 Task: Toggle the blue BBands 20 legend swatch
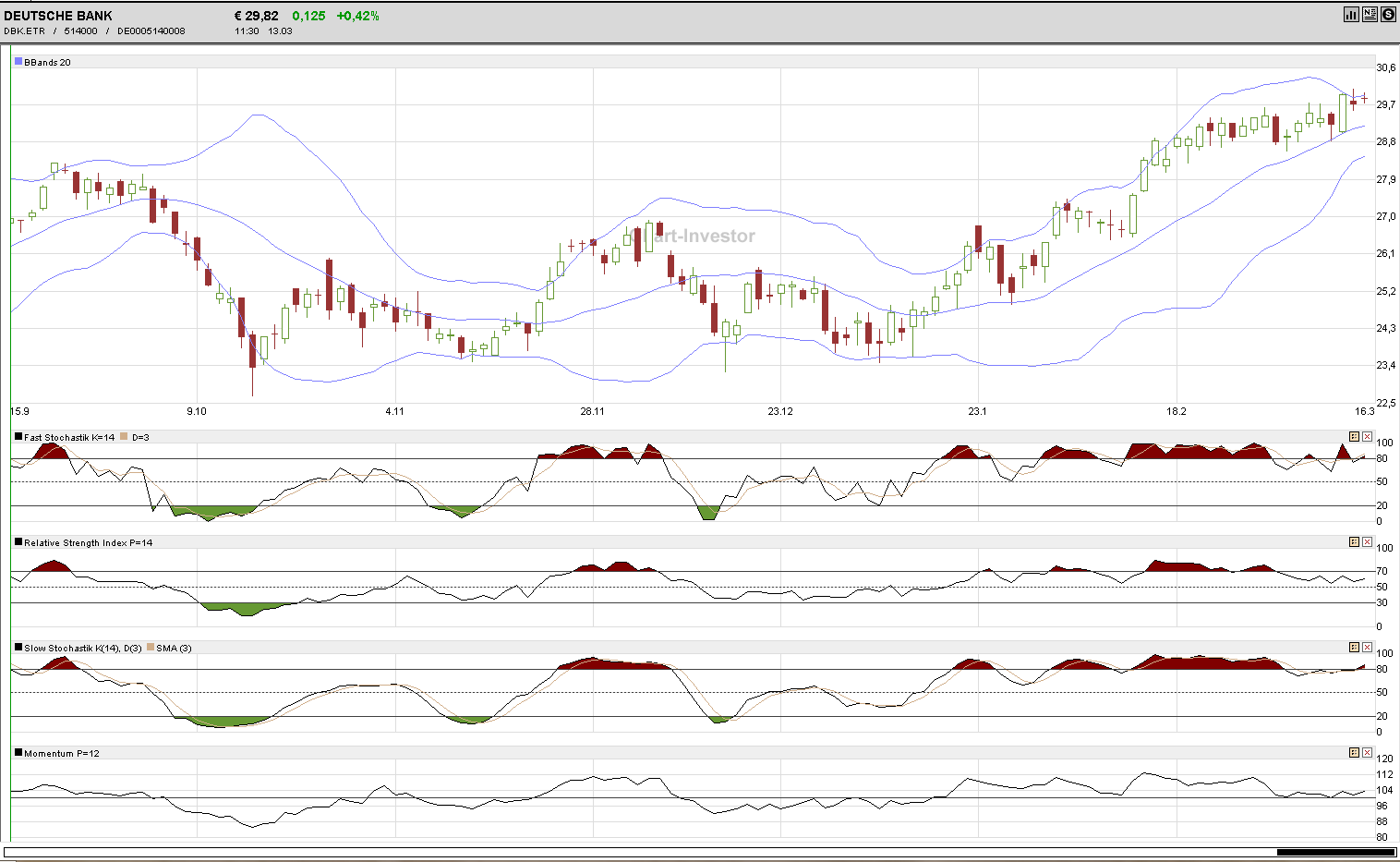pos(18,61)
